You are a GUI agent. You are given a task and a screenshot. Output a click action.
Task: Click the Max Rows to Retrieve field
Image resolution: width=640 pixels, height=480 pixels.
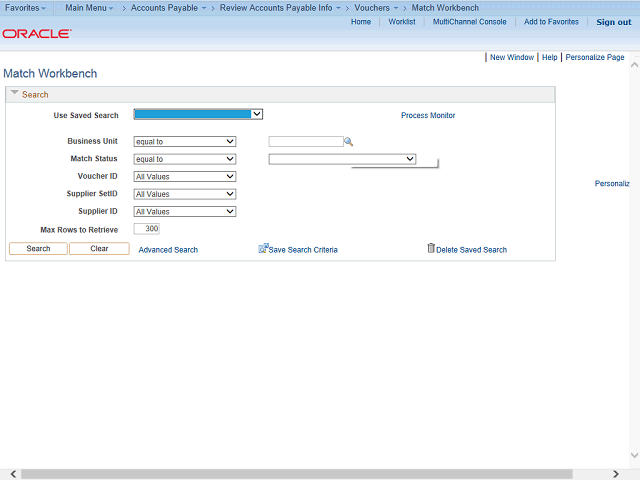[x=146, y=229]
